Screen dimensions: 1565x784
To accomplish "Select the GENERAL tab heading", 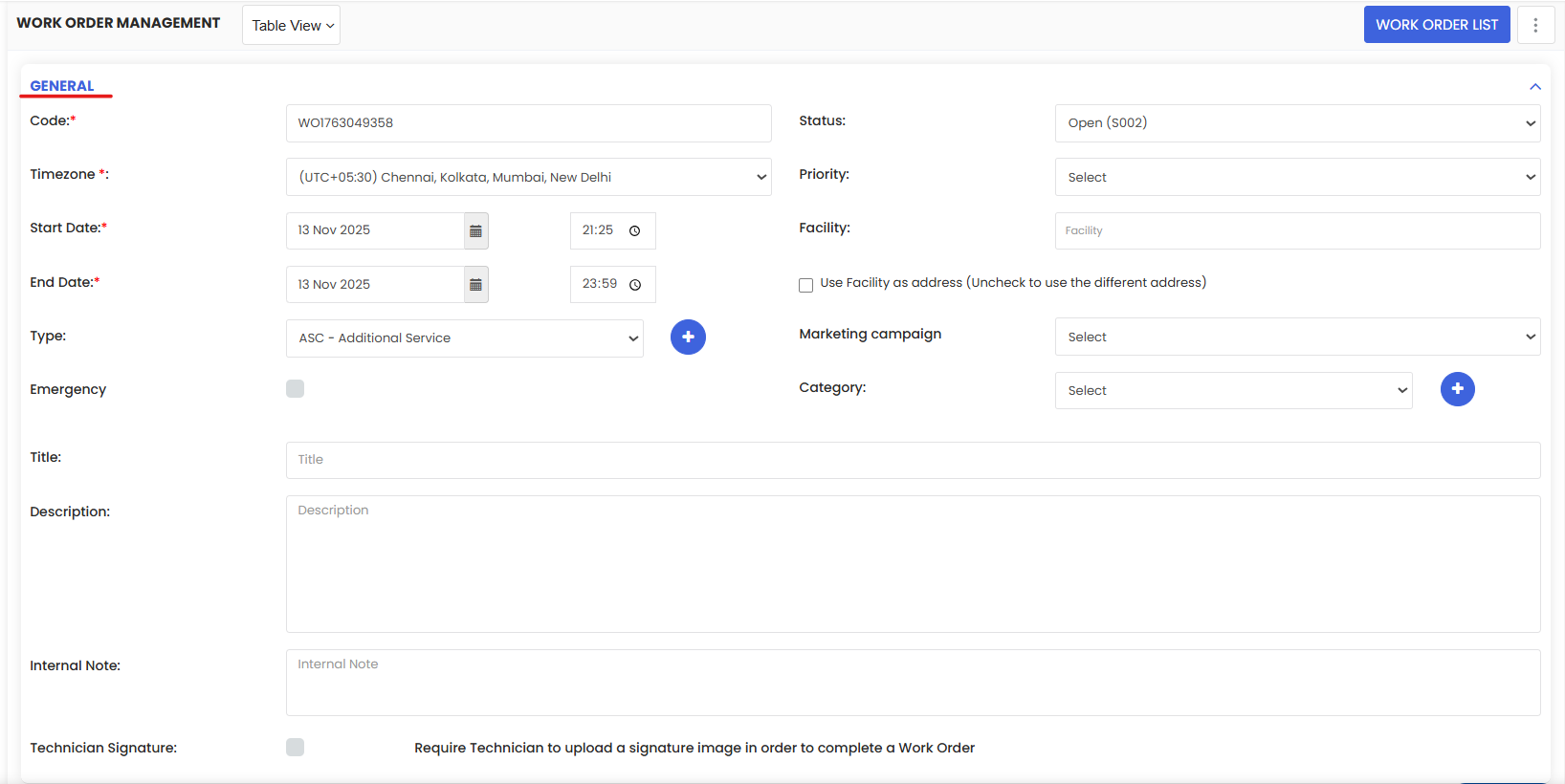I will tap(62, 86).
